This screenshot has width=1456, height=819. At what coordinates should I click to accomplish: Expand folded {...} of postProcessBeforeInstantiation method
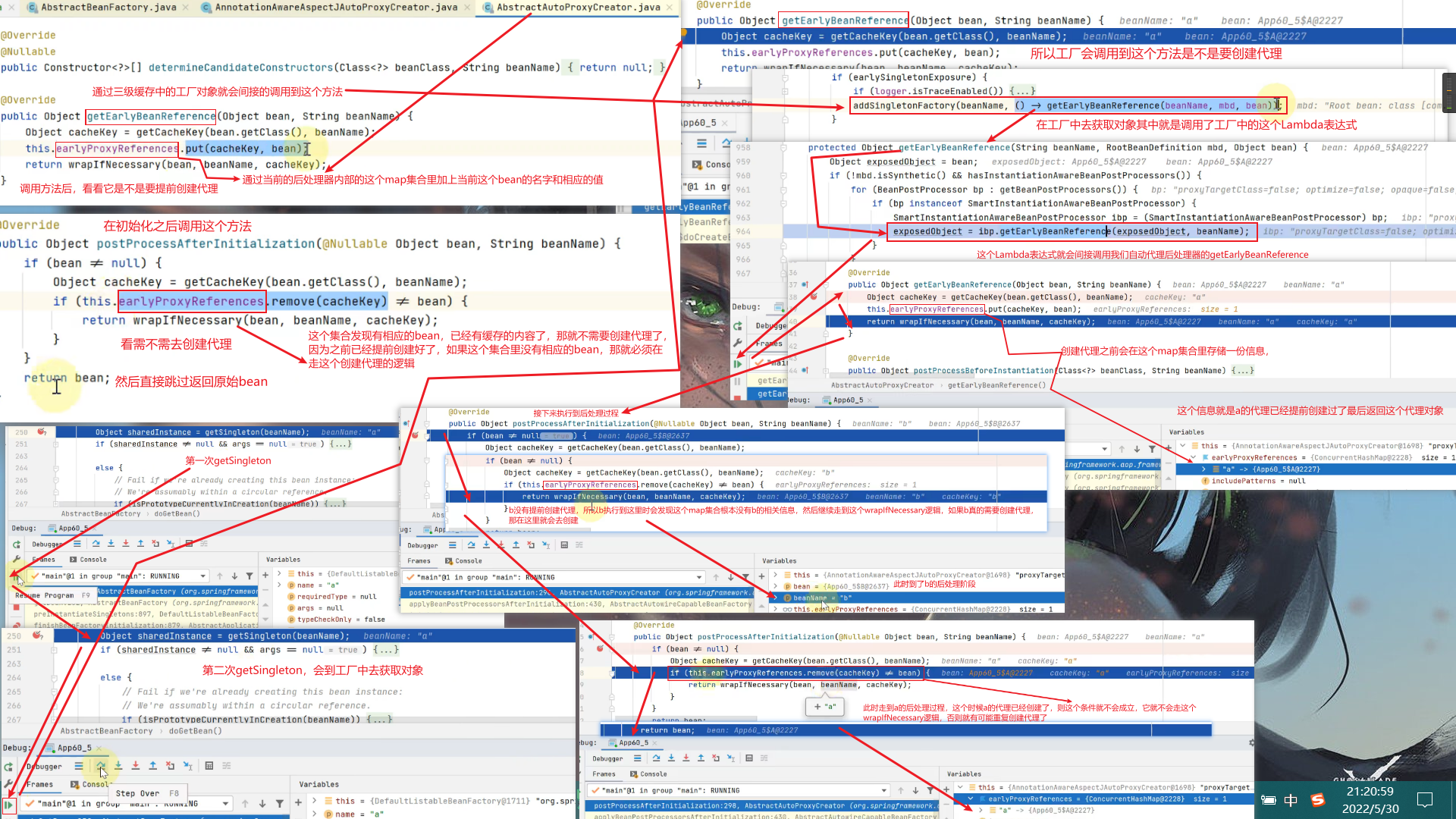(1242, 371)
